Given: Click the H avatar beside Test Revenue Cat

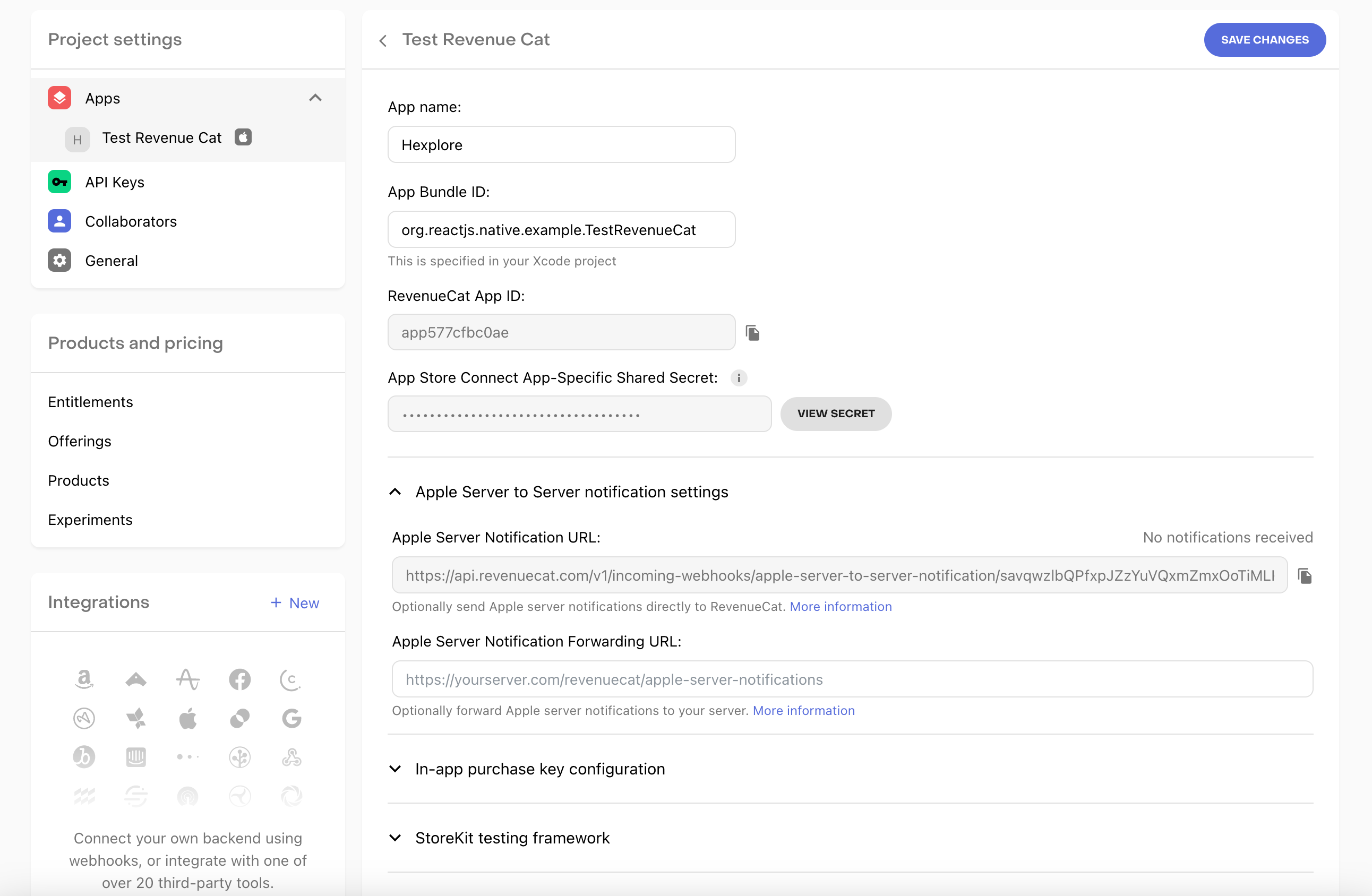Looking at the screenshot, I should coord(77,140).
